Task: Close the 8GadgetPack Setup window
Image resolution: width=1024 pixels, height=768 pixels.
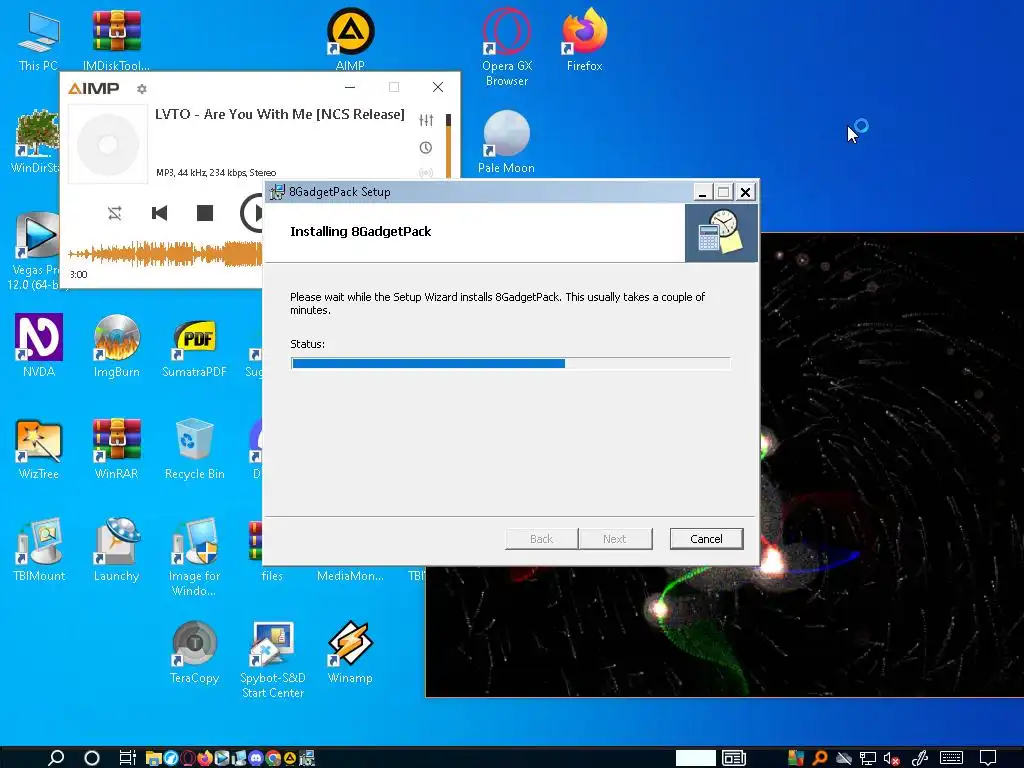Action: 745,192
